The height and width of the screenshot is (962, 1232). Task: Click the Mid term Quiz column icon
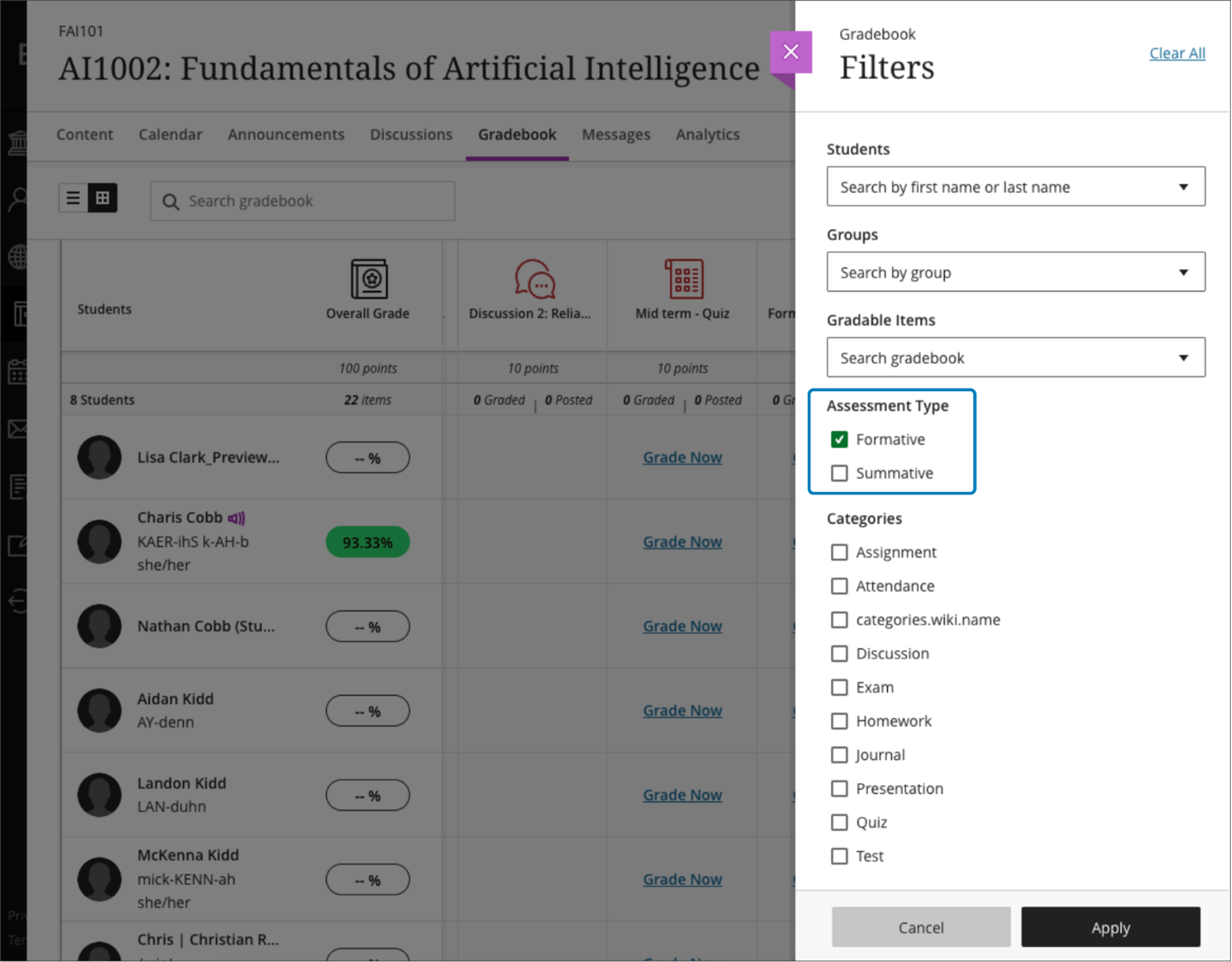point(683,279)
